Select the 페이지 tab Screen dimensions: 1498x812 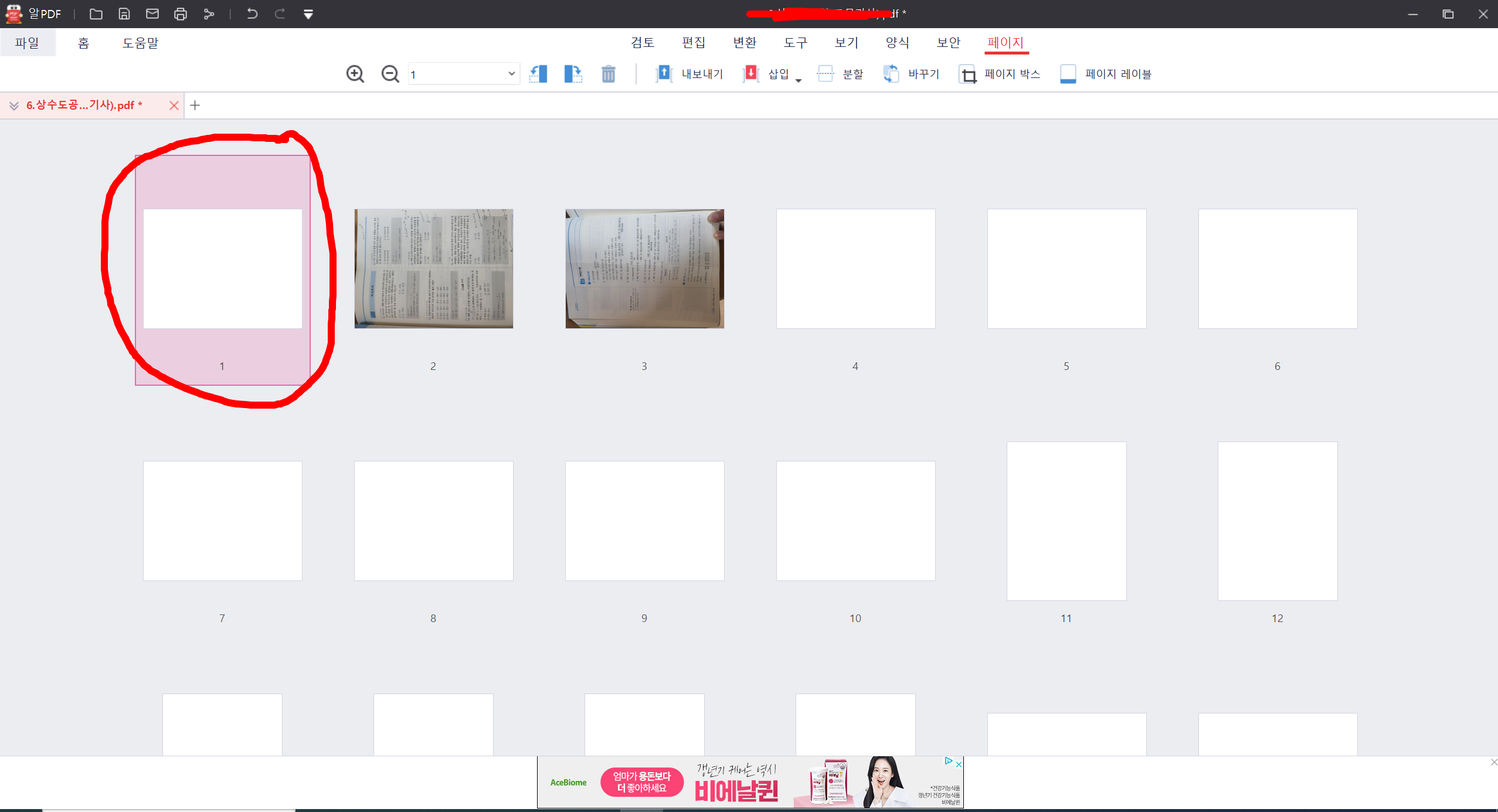(1006, 42)
